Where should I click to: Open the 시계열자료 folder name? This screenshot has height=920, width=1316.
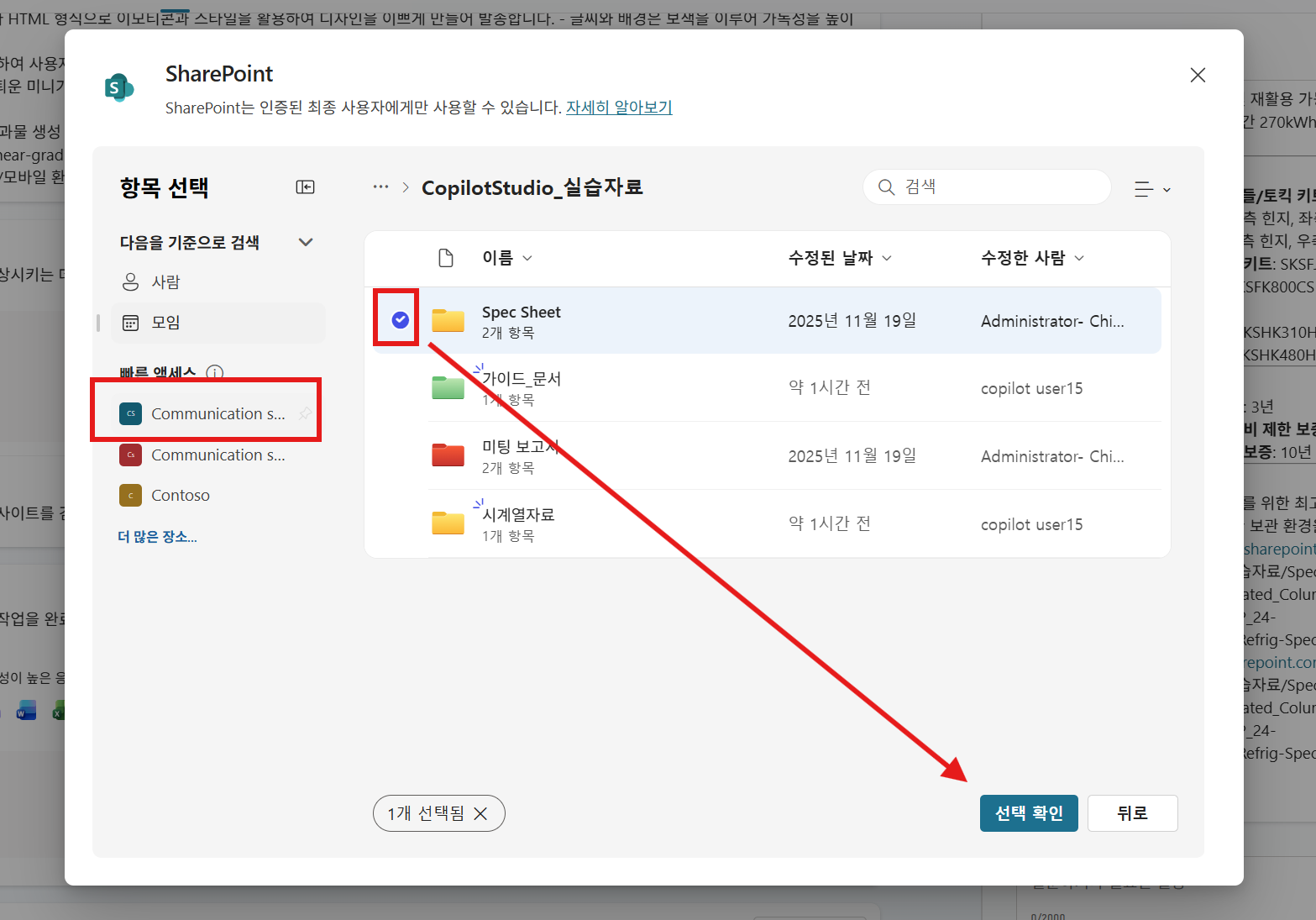(518, 514)
